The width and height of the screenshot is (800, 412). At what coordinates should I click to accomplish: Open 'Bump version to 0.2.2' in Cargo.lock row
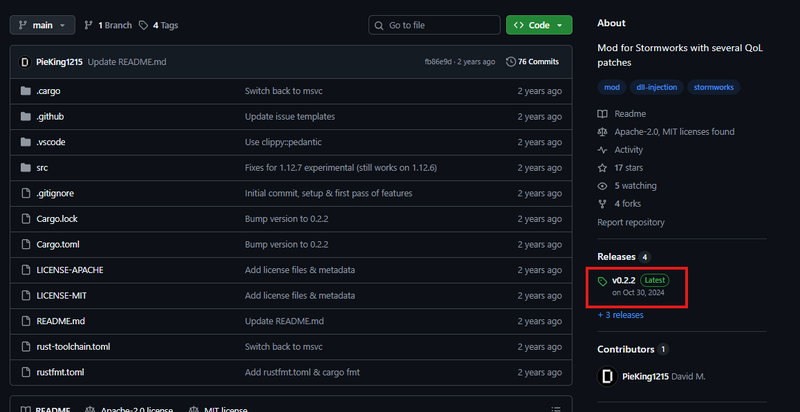(287, 219)
